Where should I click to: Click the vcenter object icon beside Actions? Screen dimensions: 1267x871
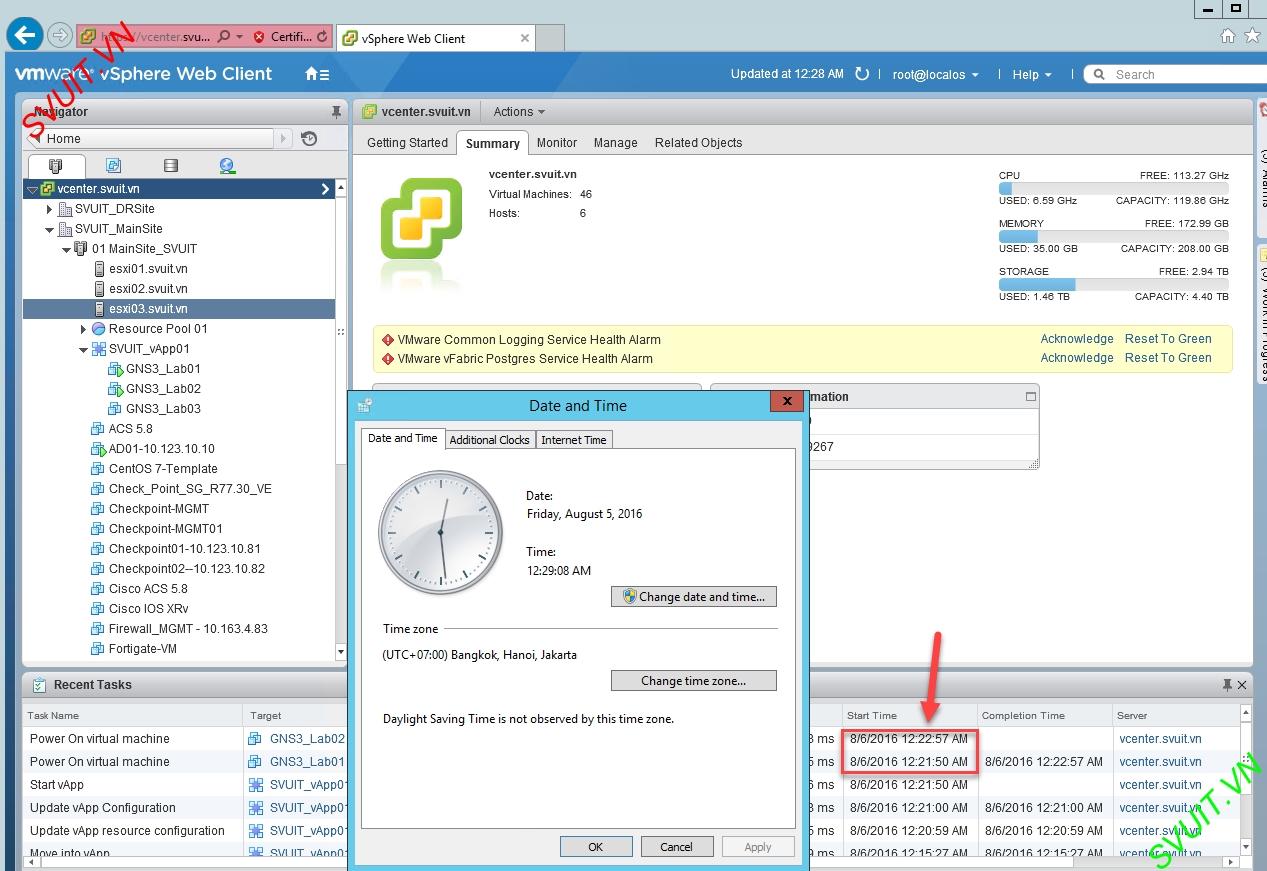(370, 112)
